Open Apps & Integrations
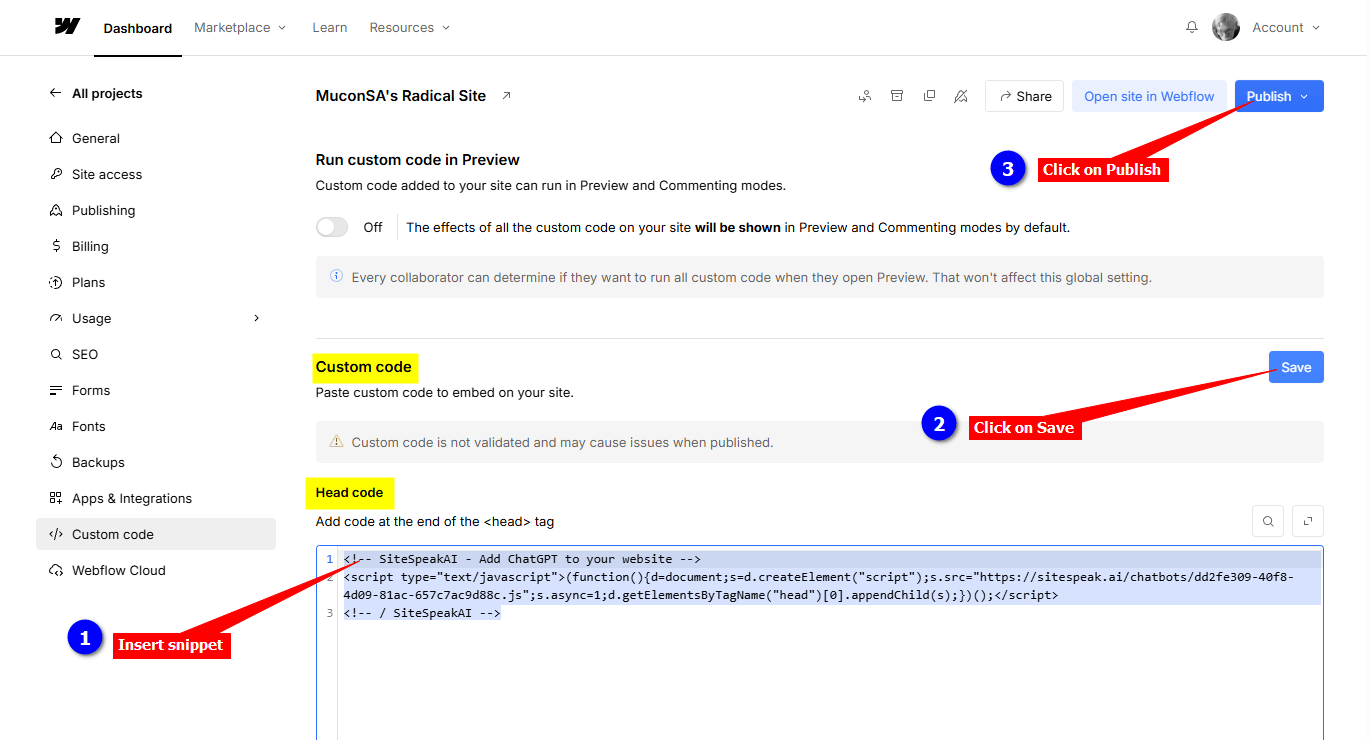This screenshot has height=740, width=1369. (x=156, y=498)
